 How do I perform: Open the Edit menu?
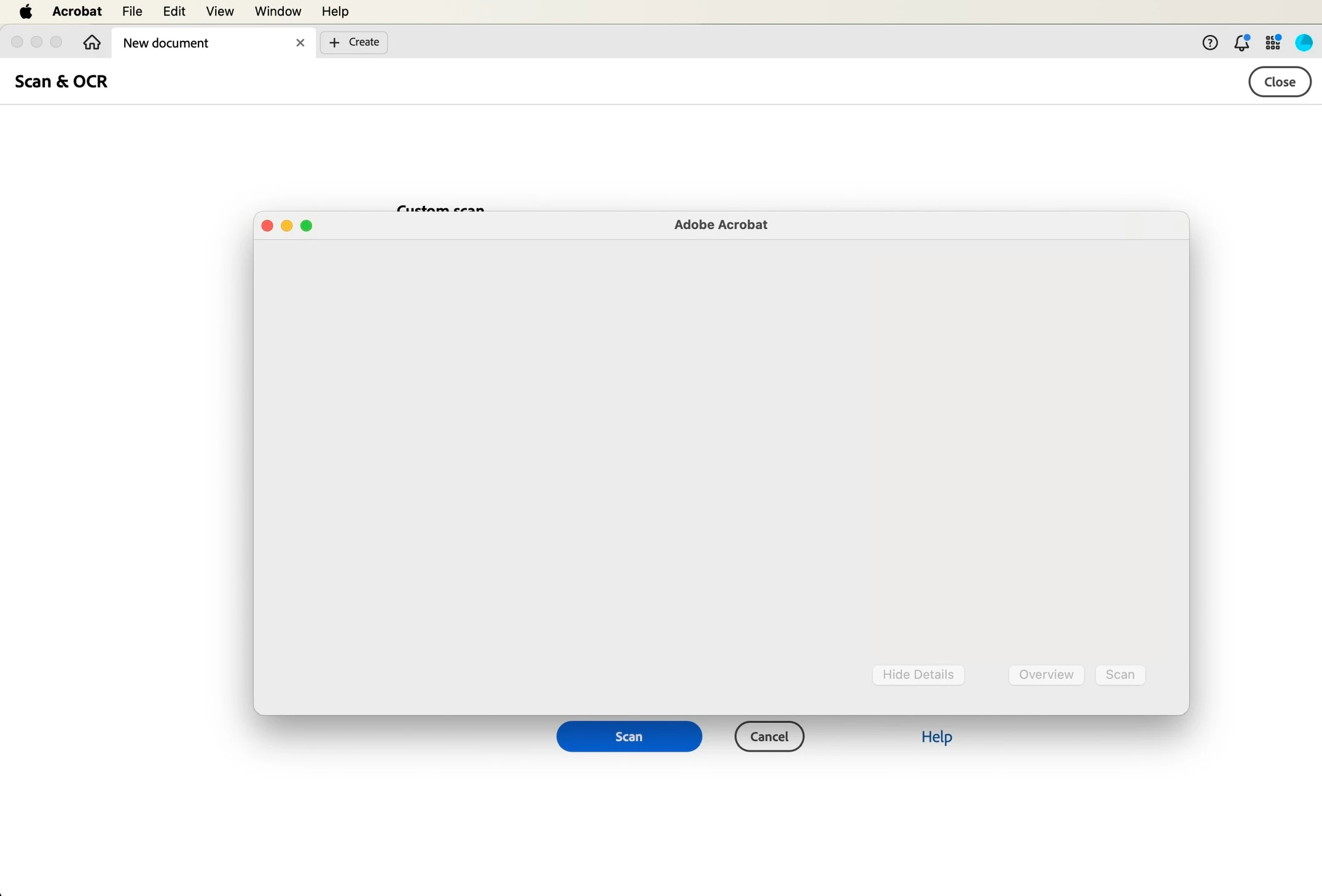[174, 11]
